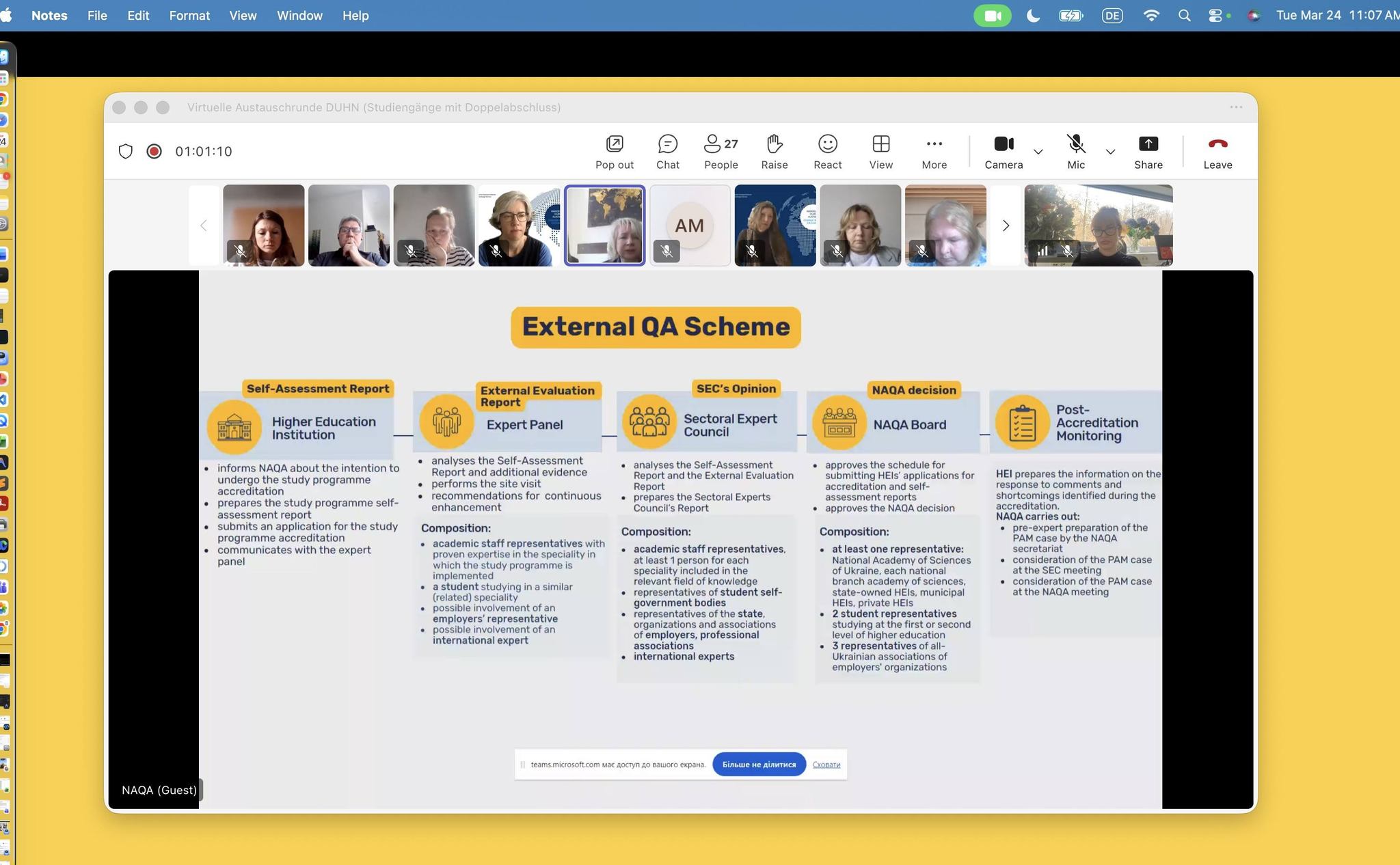Expand camera options dropdown arrow
Screen dimensions: 1400x865
[1038, 152]
